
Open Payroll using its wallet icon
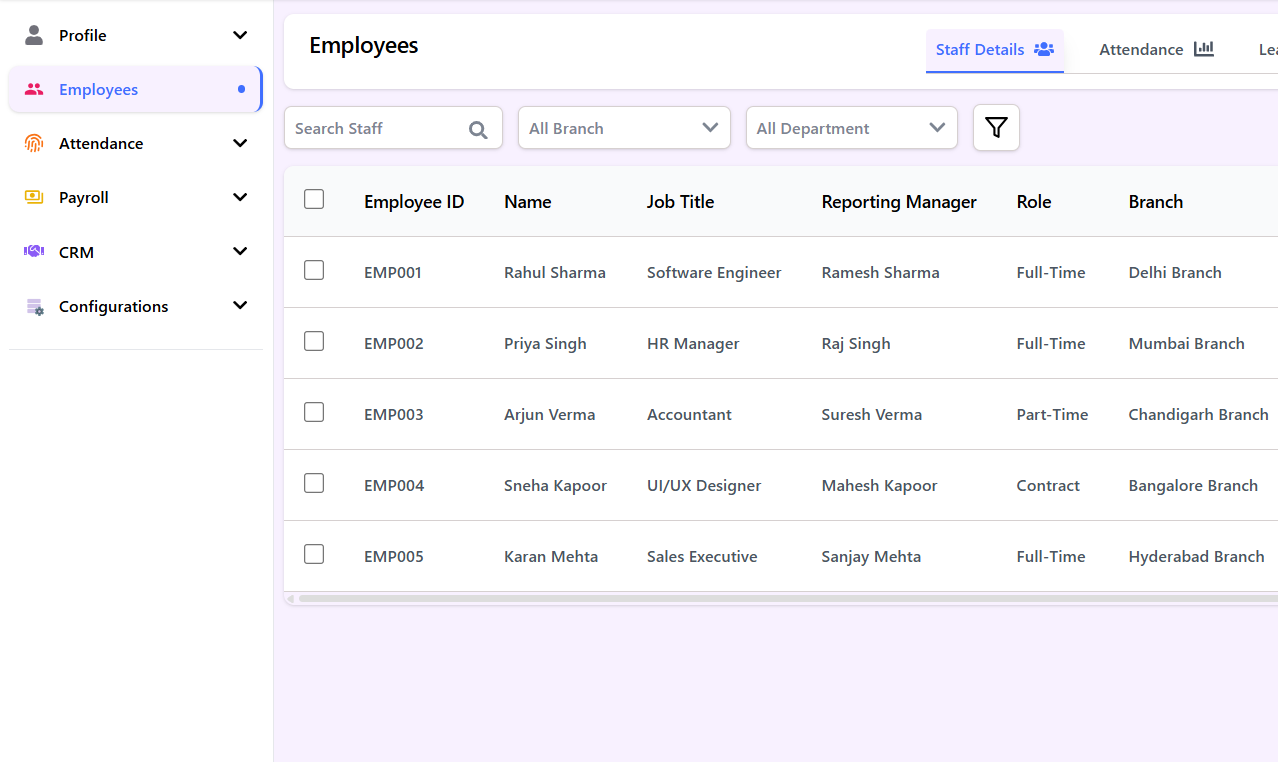pyautogui.click(x=33, y=197)
